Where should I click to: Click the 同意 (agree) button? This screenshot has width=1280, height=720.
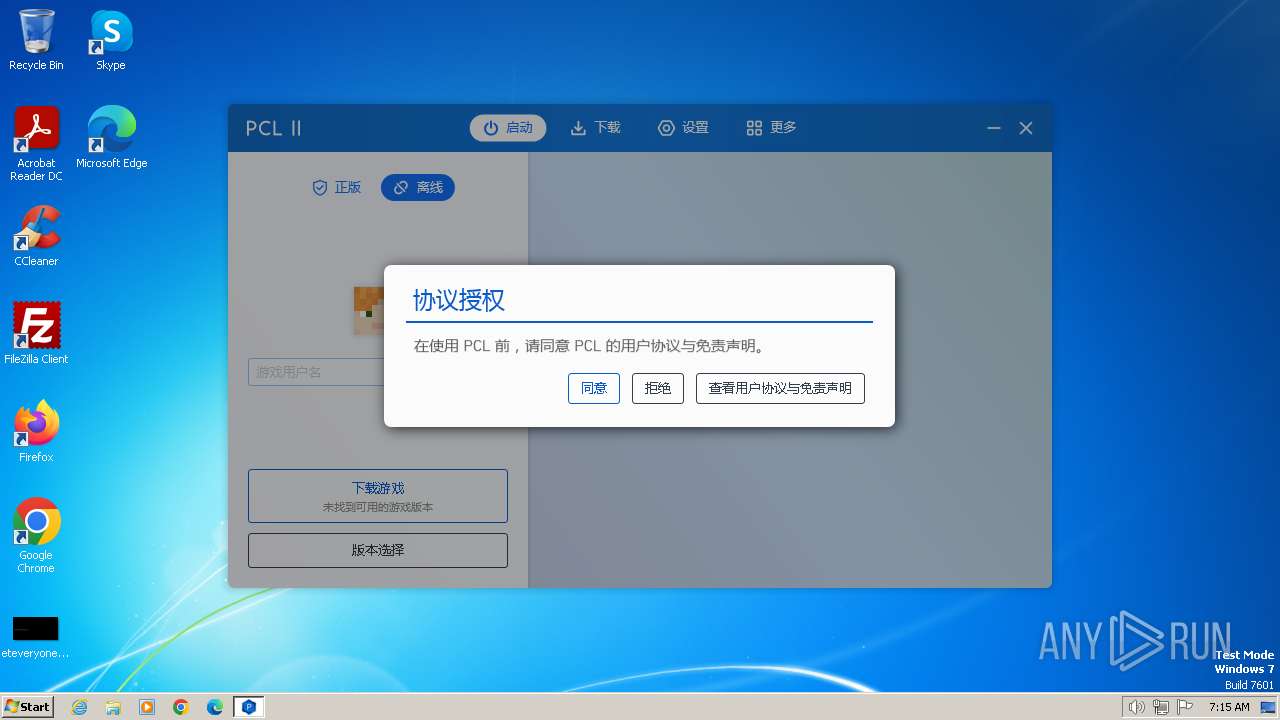594,388
